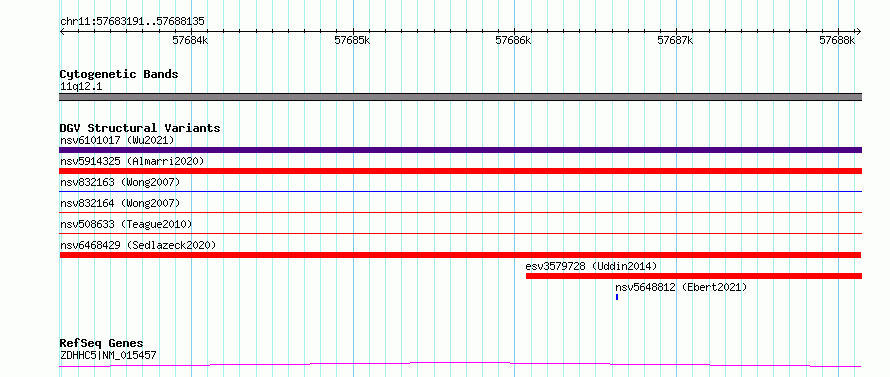Click the gray 11q12.1 cytogenetic band bar
The width and height of the screenshot is (890, 377).
460,97
